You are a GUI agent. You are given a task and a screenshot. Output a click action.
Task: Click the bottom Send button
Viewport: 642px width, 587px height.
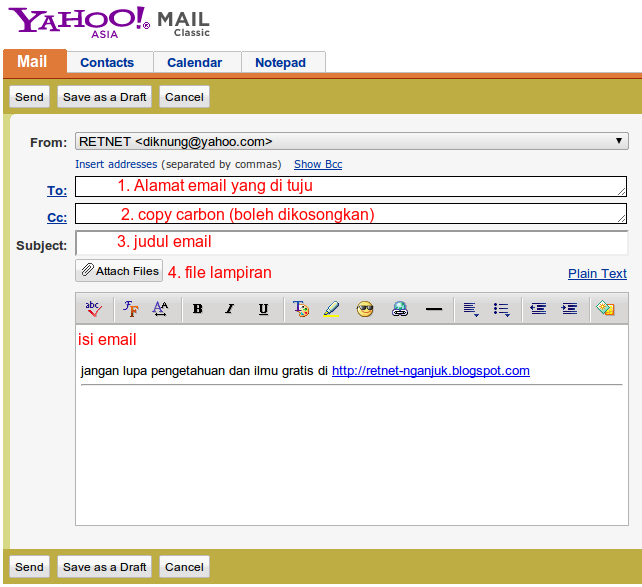(29, 567)
